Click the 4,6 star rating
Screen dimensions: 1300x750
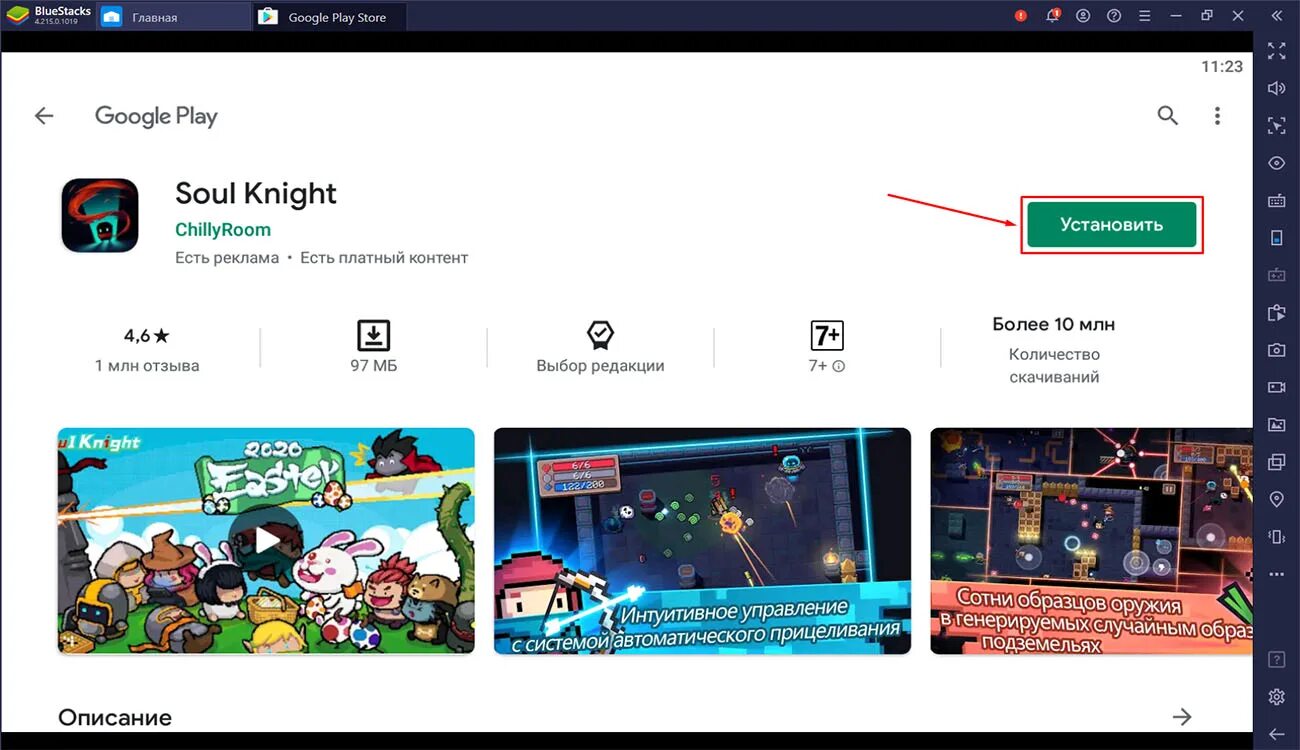pyautogui.click(x=147, y=335)
